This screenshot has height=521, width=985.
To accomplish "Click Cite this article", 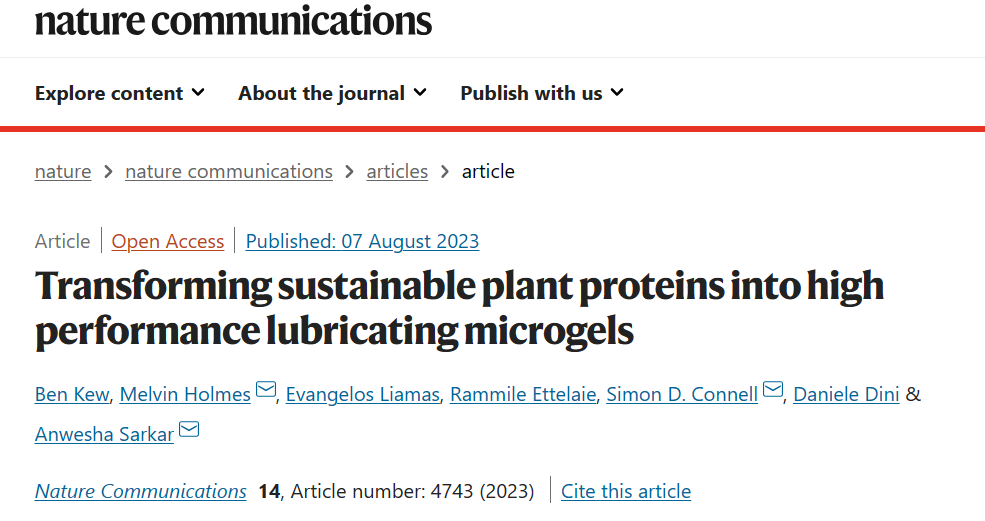I will tap(626, 491).
